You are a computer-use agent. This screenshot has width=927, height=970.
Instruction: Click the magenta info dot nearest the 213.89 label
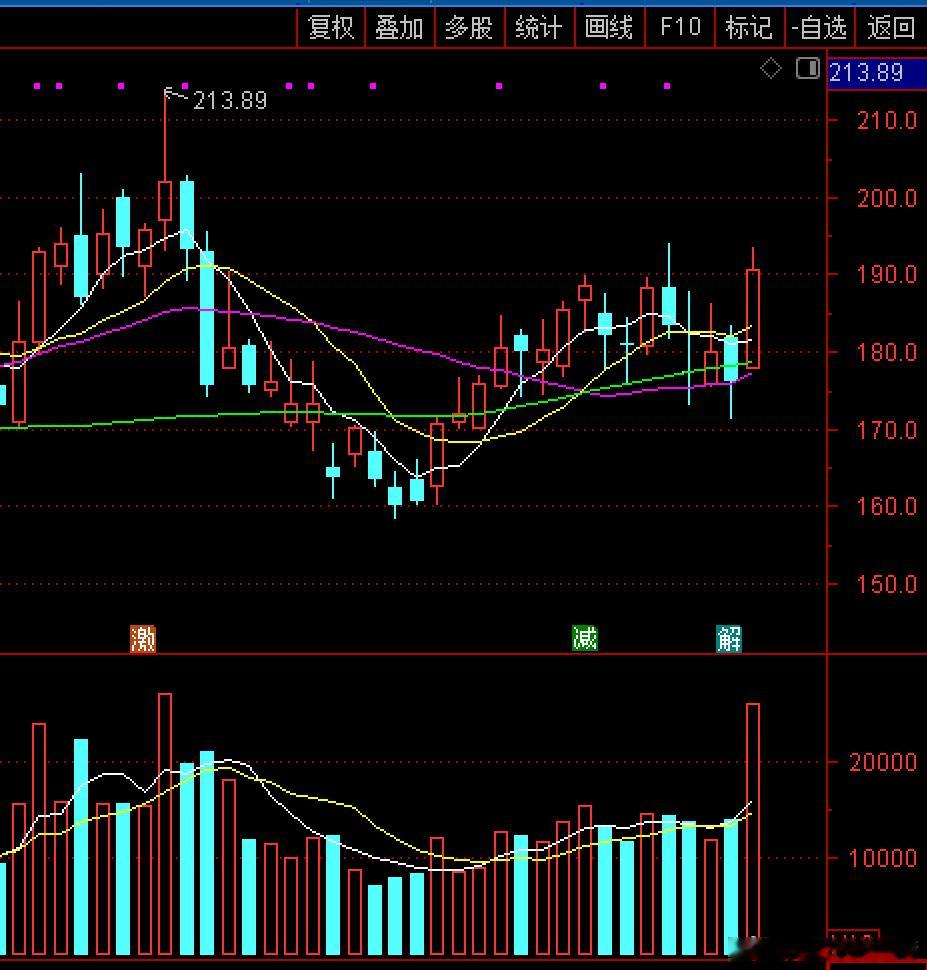click(185, 86)
